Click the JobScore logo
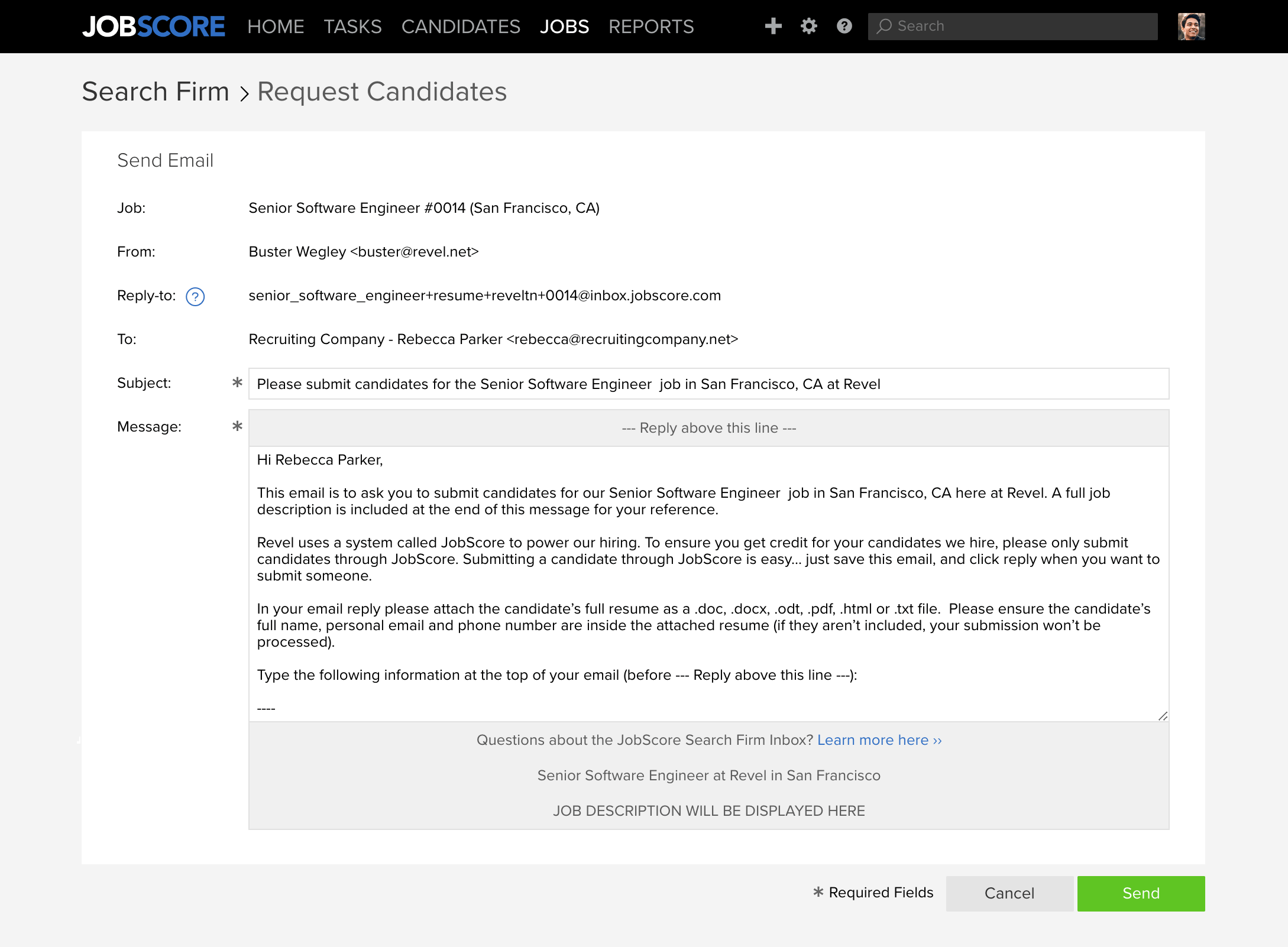1288x947 pixels. [153, 27]
